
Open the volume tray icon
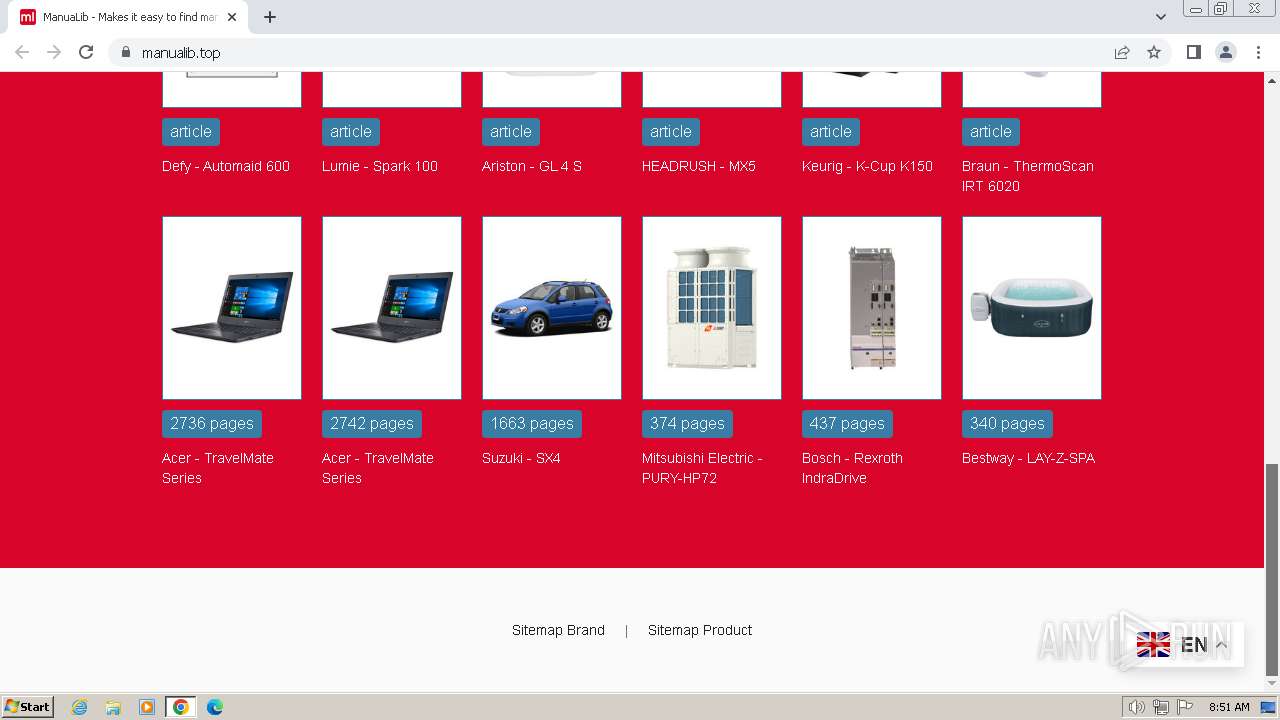[1137, 707]
